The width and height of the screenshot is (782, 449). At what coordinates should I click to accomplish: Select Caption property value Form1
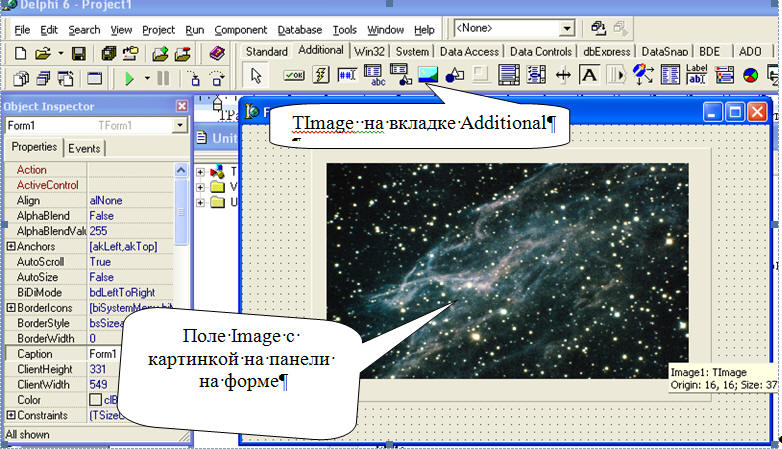click(x=103, y=354)
